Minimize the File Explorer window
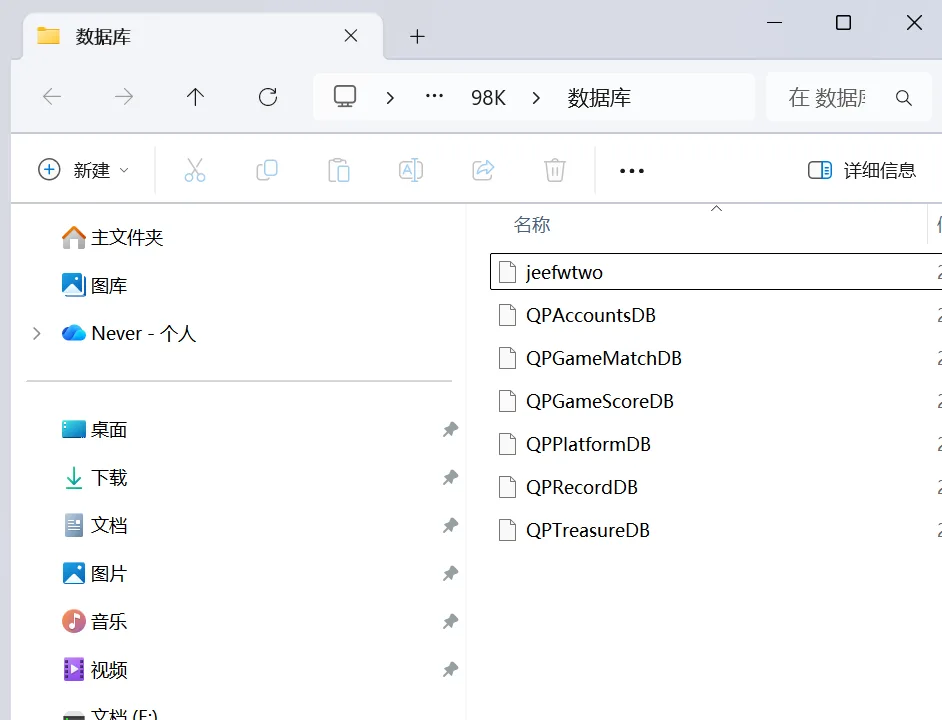 pyautogui.click(x=774, y=23)
